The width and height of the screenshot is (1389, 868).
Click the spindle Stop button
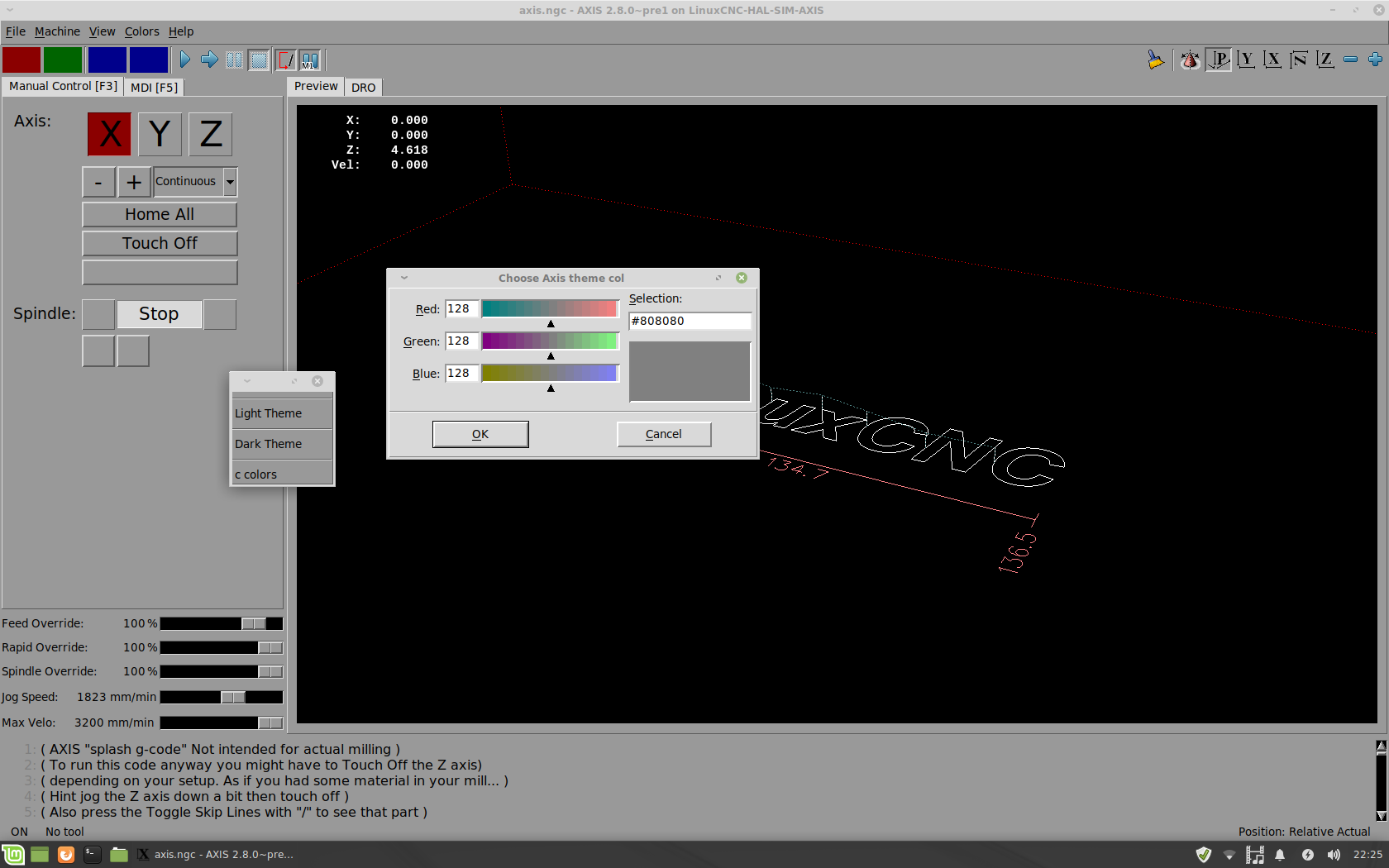point(159,314)
